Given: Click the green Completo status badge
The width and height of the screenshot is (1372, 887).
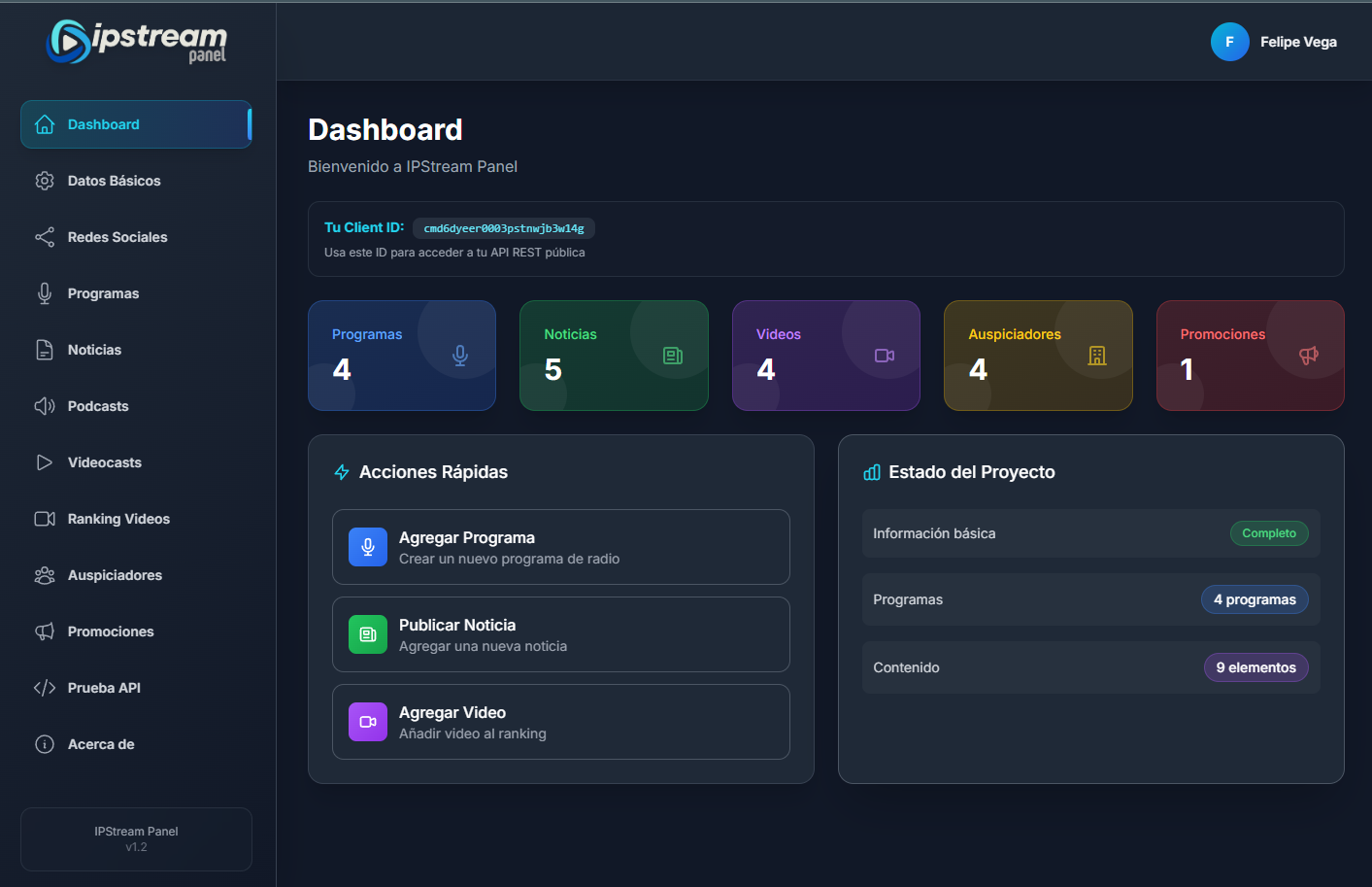Looking at the screenshot, I should click(x=1268, y=533).
